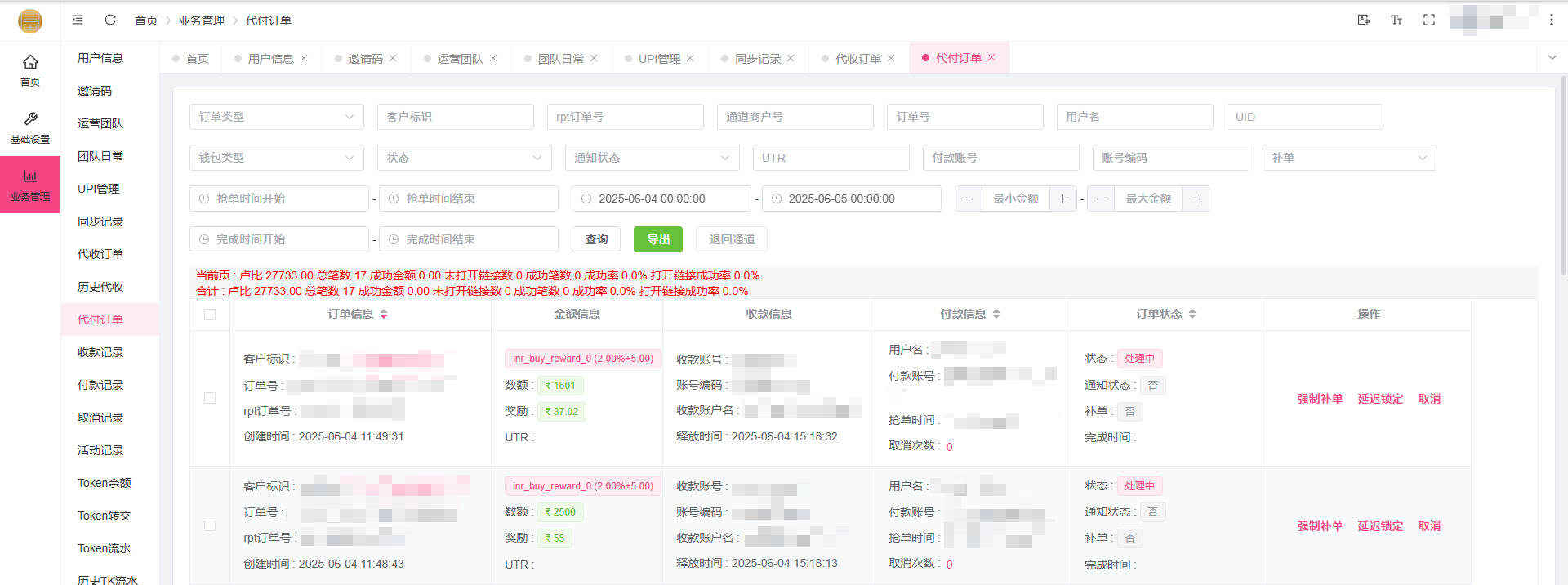The image size is (1568, 585).
Task: Click the refresh page icon
Action: (x=110, y=20)
